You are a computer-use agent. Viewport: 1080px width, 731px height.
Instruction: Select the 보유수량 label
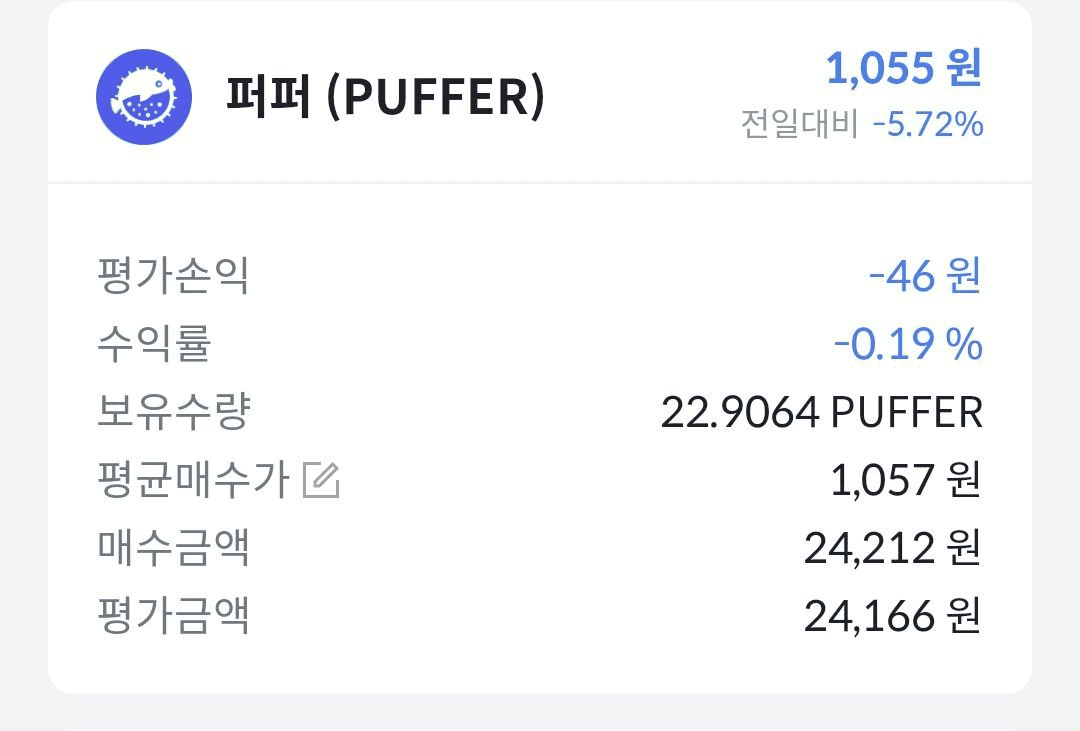(174, 411)
